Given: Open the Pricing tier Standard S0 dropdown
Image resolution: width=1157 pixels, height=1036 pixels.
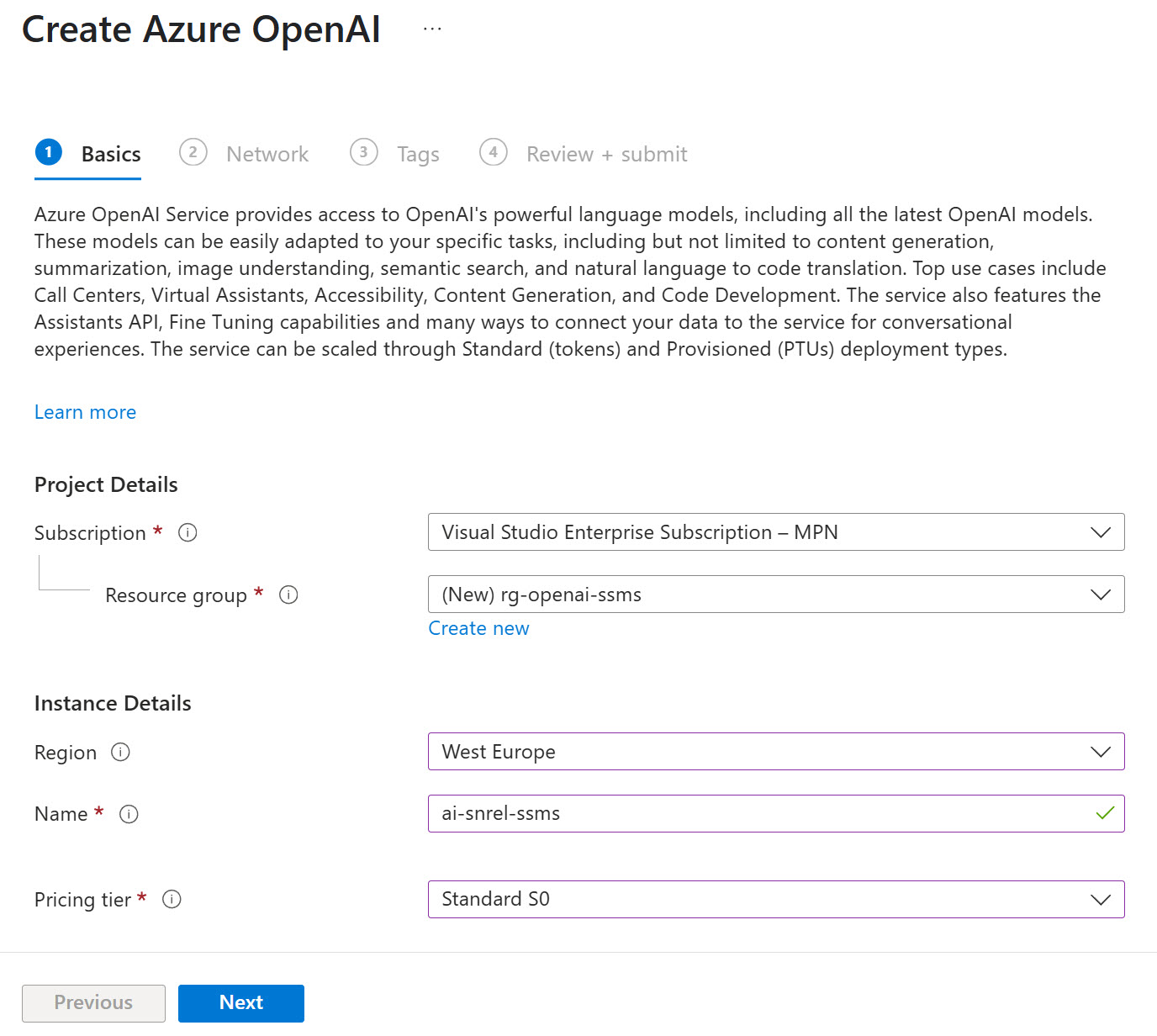Looking at the screenshot, I should point(775,899).
